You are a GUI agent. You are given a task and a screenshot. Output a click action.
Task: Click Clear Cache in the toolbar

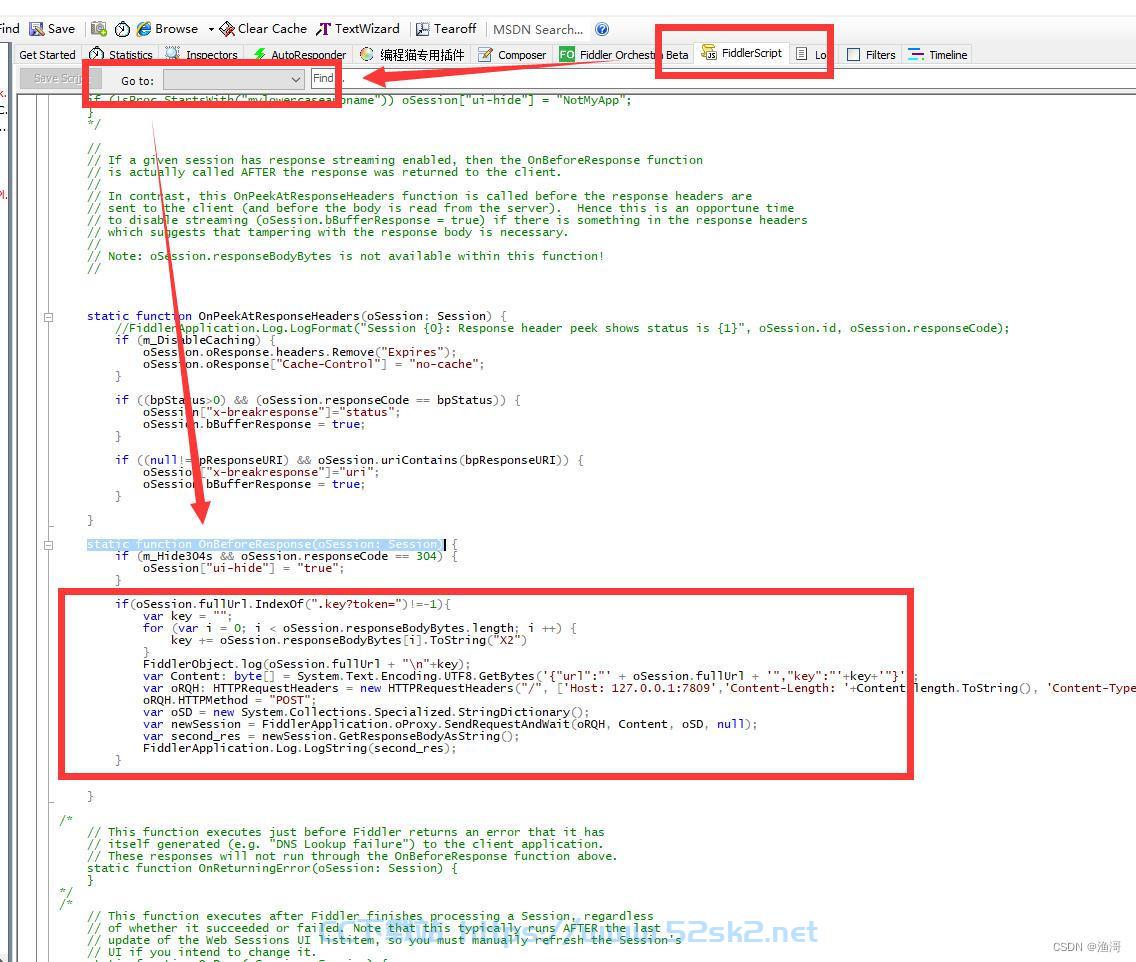(263, 29)
